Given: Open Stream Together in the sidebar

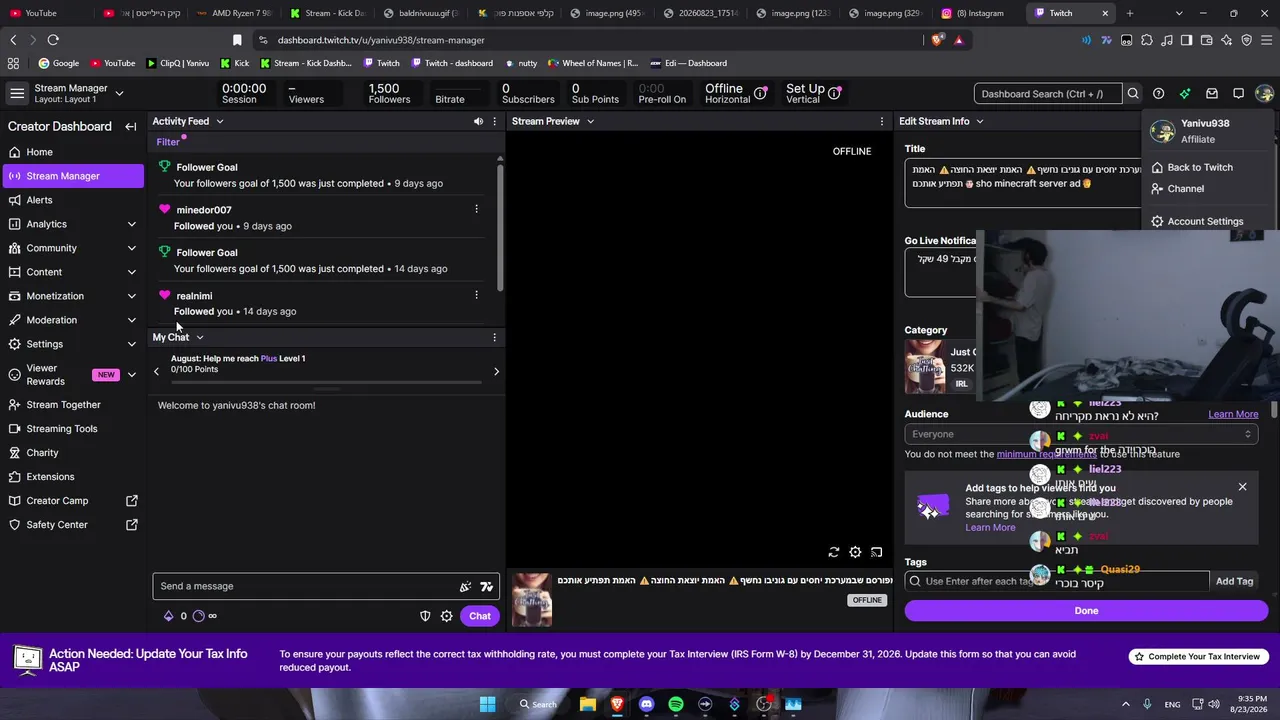Looking at the screenshot, I should point(72,405).
